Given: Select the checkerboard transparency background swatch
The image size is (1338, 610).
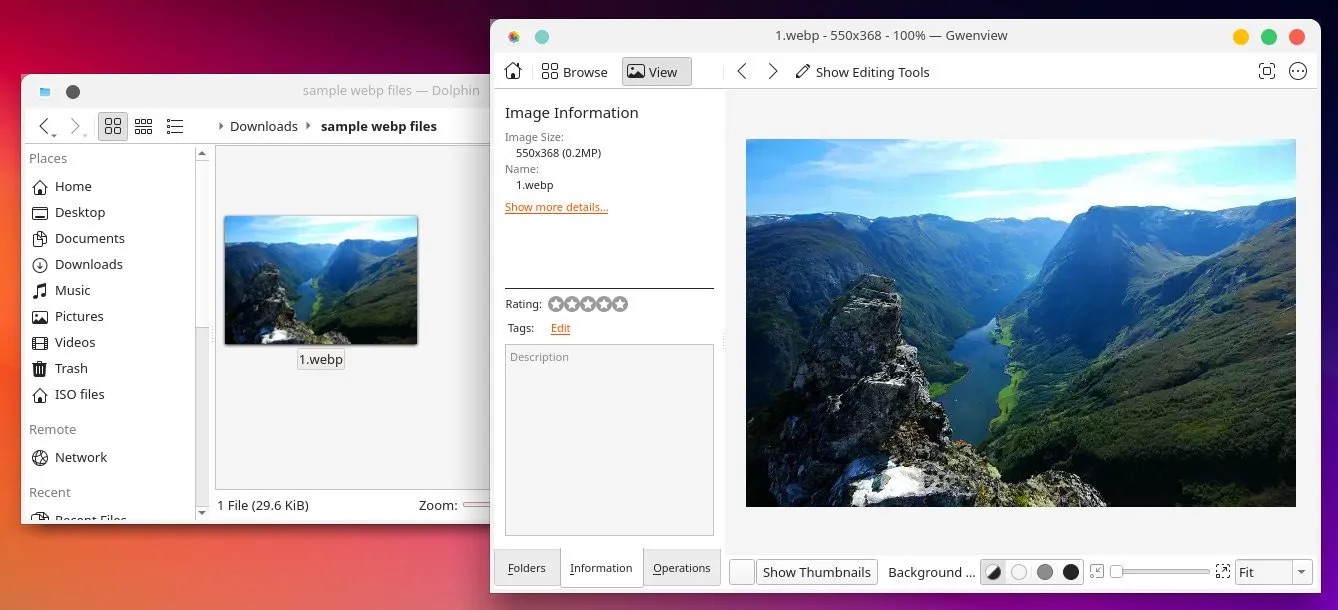Looking at the screenshot, I should 993,571.
